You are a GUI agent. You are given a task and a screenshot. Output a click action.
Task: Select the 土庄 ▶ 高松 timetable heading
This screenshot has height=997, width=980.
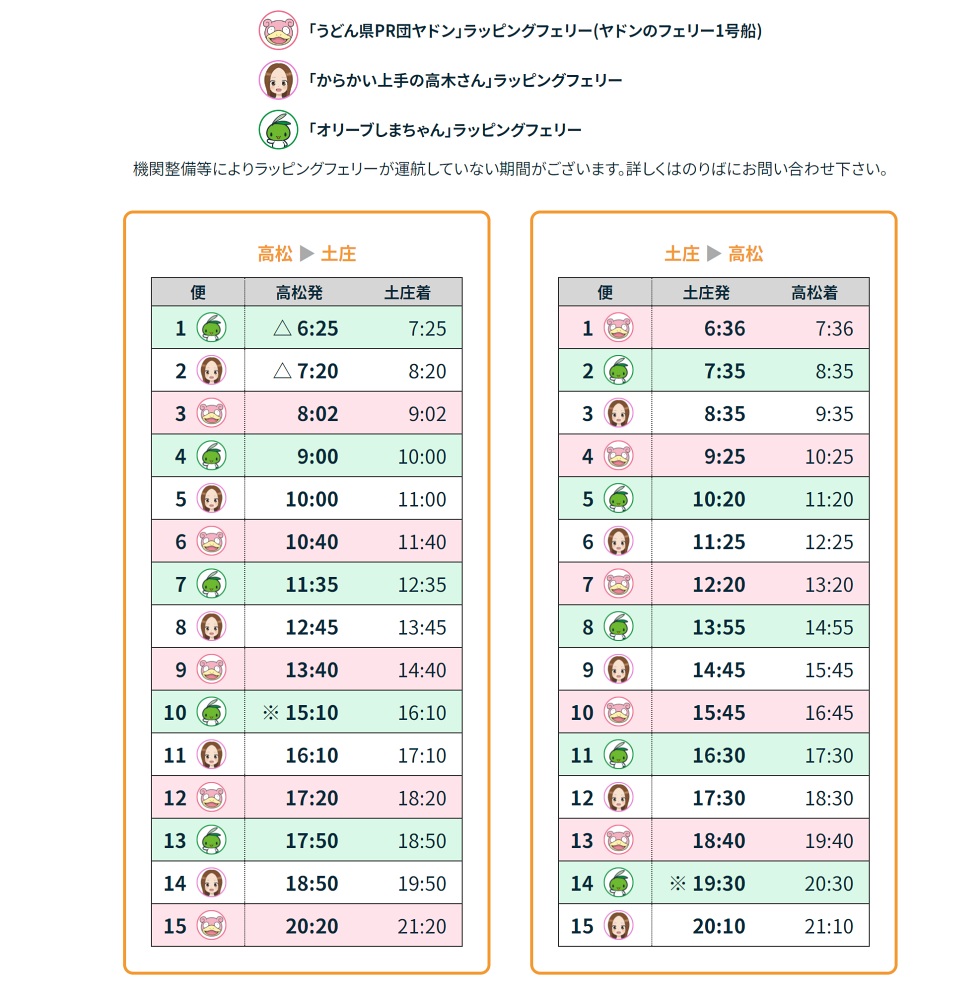[x=713, y=254]
